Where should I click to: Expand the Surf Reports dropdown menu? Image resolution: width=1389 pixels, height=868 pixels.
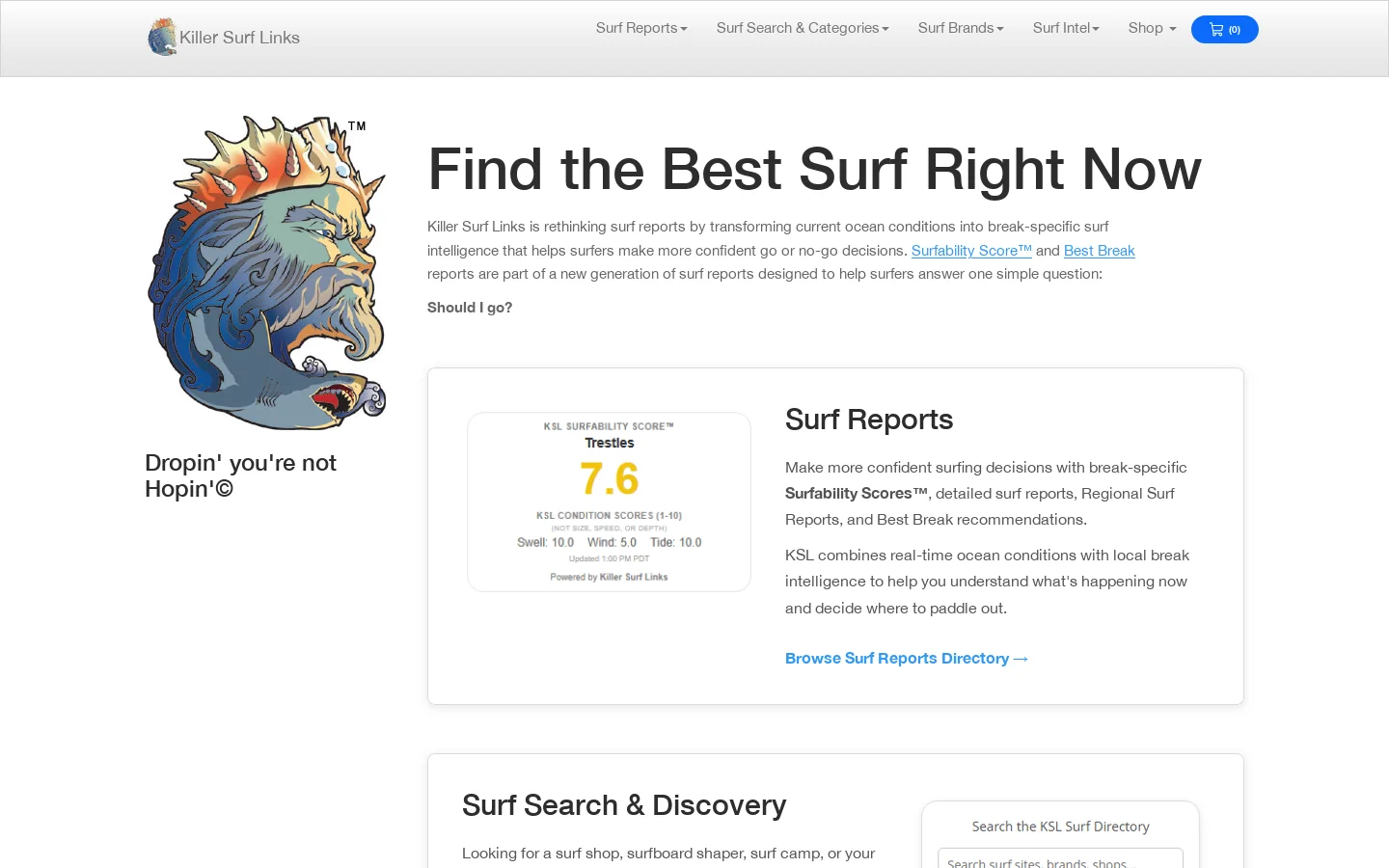point(641,28)
